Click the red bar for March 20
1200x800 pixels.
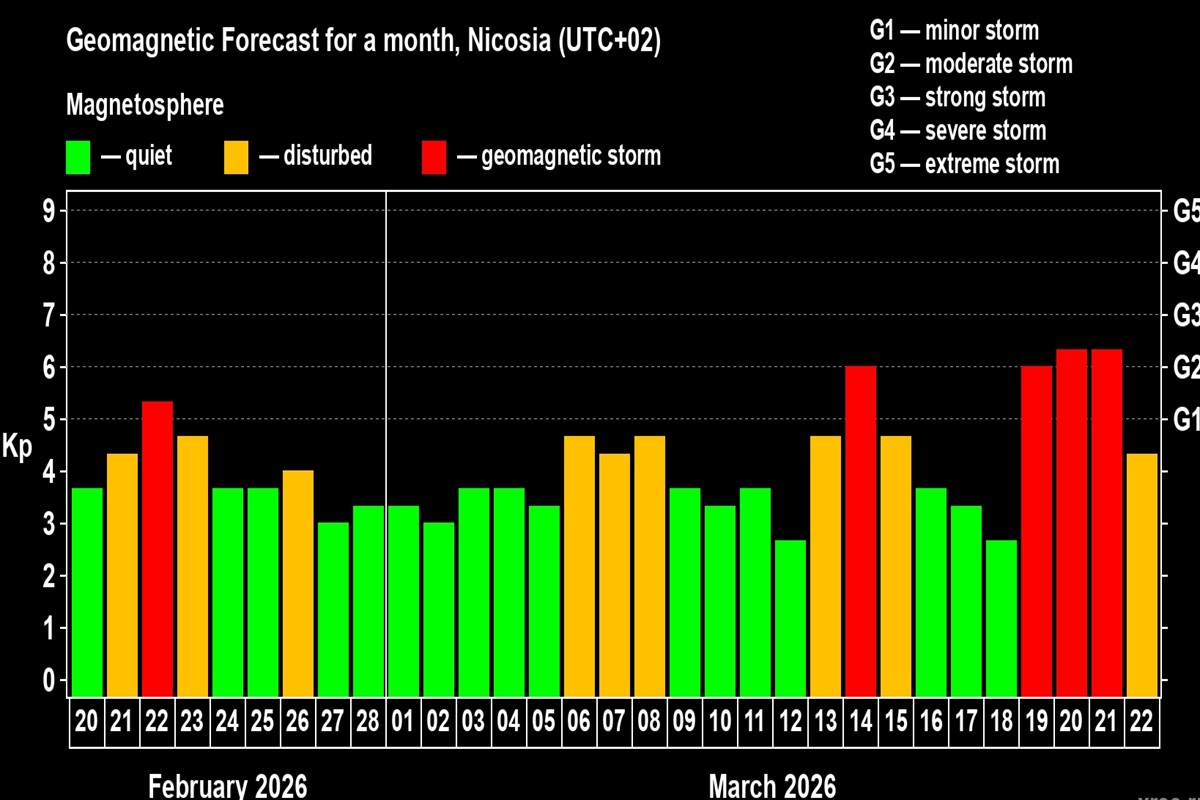[x=1071, y=521]
